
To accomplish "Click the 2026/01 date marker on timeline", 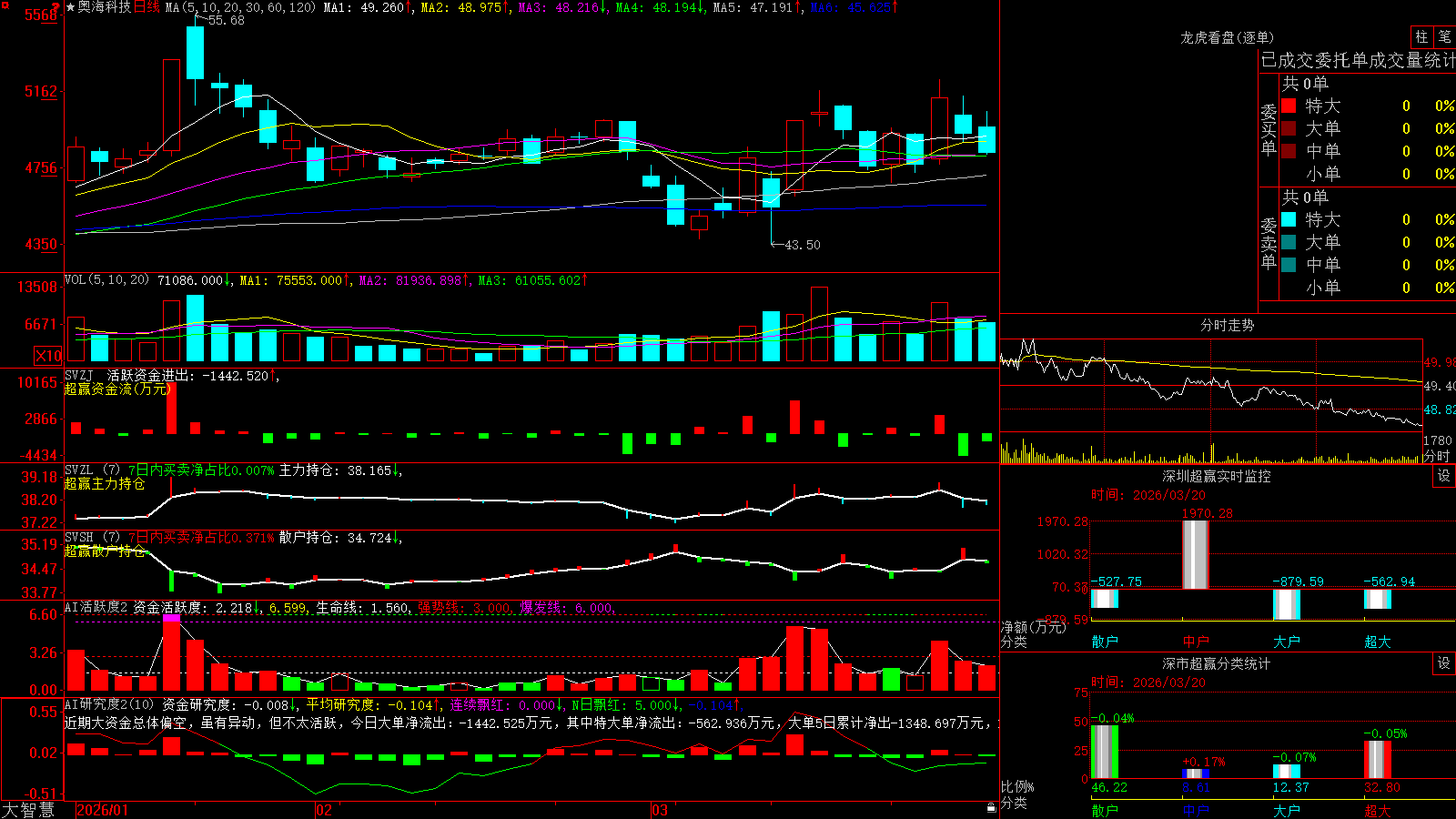I will [103, 810].
